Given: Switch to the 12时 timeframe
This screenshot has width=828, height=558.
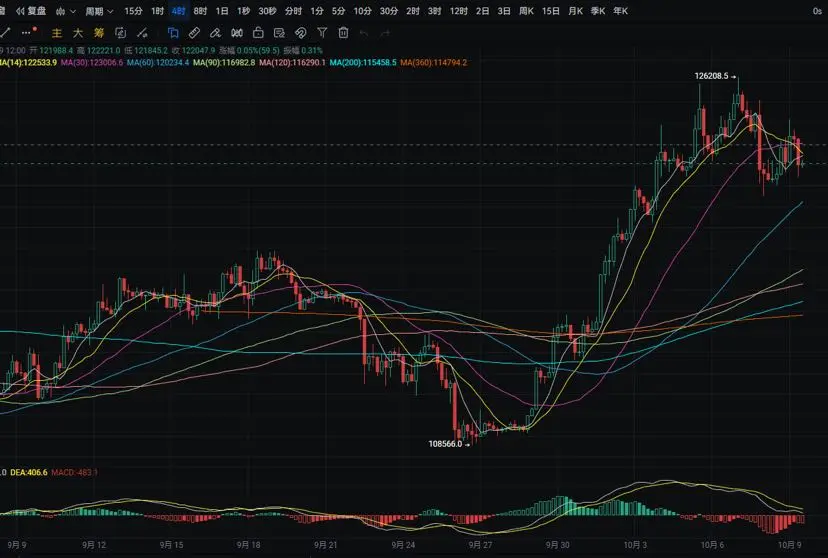Looking at the screenshot, I should (458, 11).
